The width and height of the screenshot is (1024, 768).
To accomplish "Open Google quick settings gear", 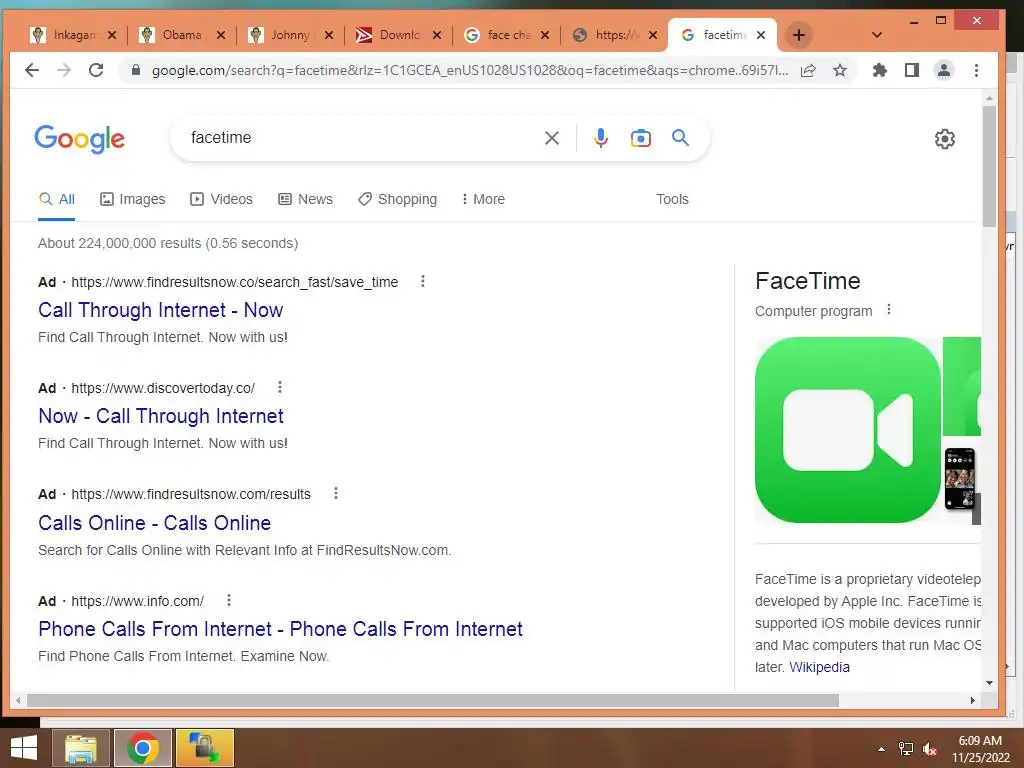I will point(944,138).
